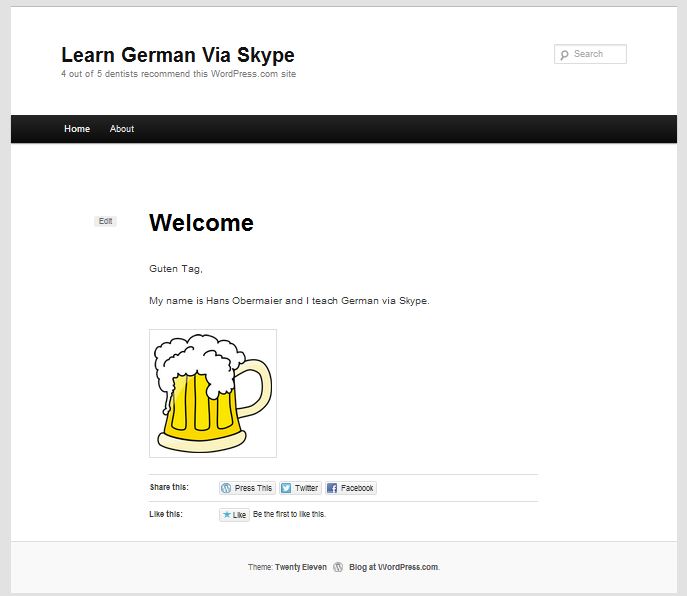
Task: Open the beer mug image
Action: [213, 394]
